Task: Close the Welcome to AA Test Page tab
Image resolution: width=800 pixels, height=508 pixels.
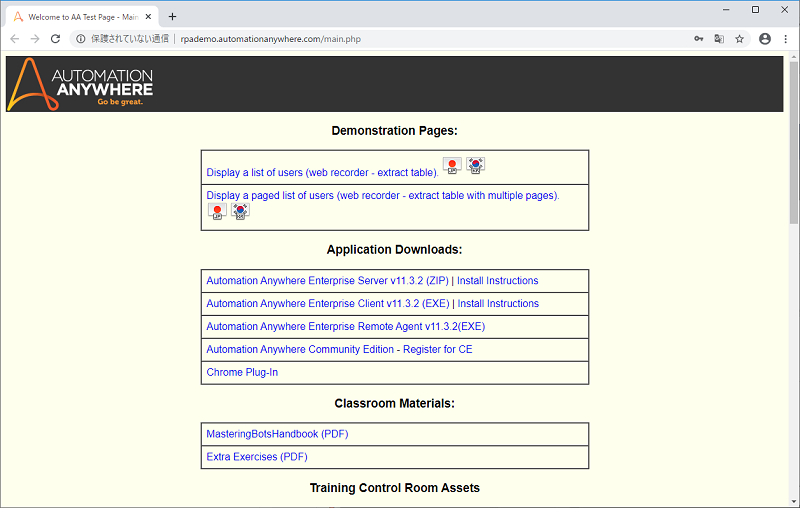Action: 148,17
